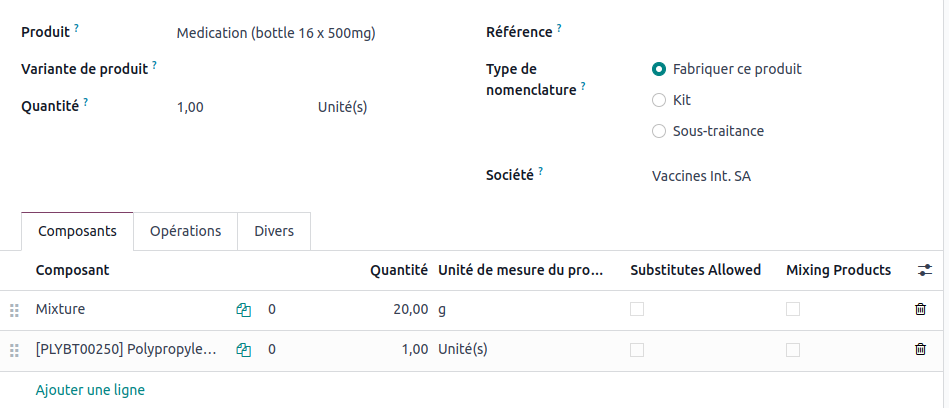Select Fabriquer ce produit radio option
The height and width of the screenshot is (408, 949).
(659, 69)
